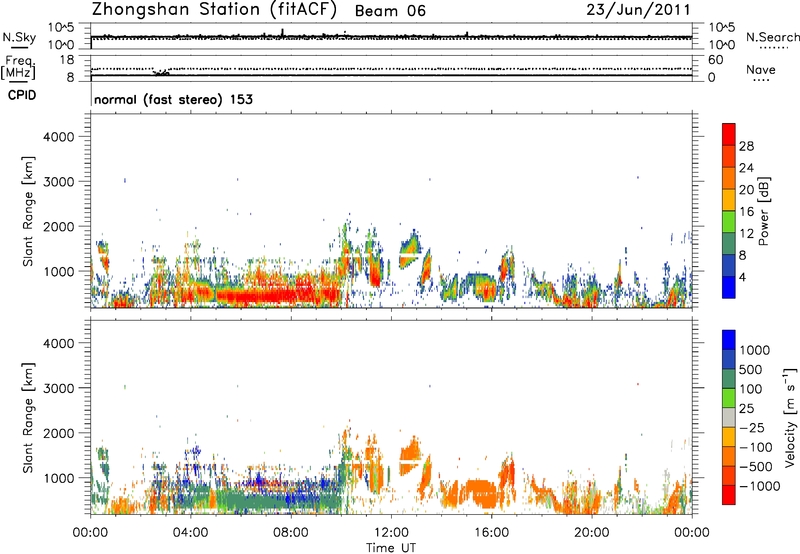The image size is (800, 554).
Task: Click the strong red power echo near 08:00
Action: [x=276, y=296]
